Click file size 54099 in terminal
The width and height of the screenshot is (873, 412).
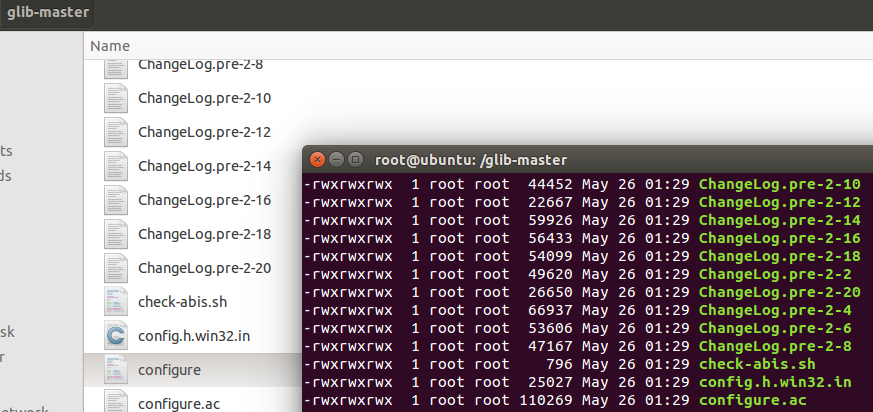[x=550, y=256]
